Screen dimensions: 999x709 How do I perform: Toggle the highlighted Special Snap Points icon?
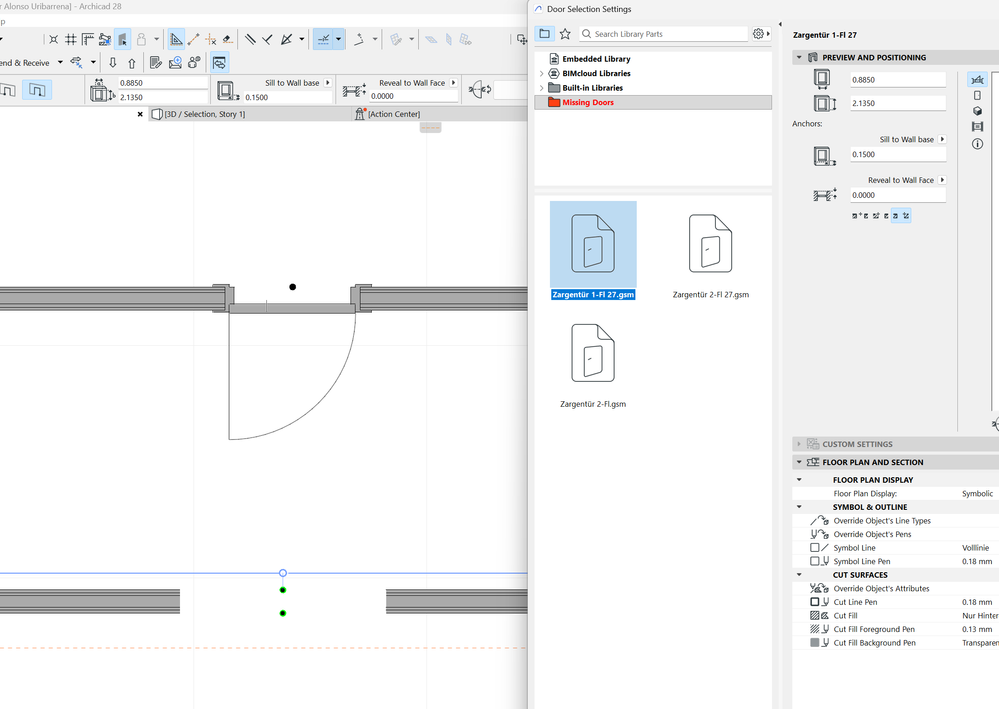pyautogui.click(x=324, y=39)
